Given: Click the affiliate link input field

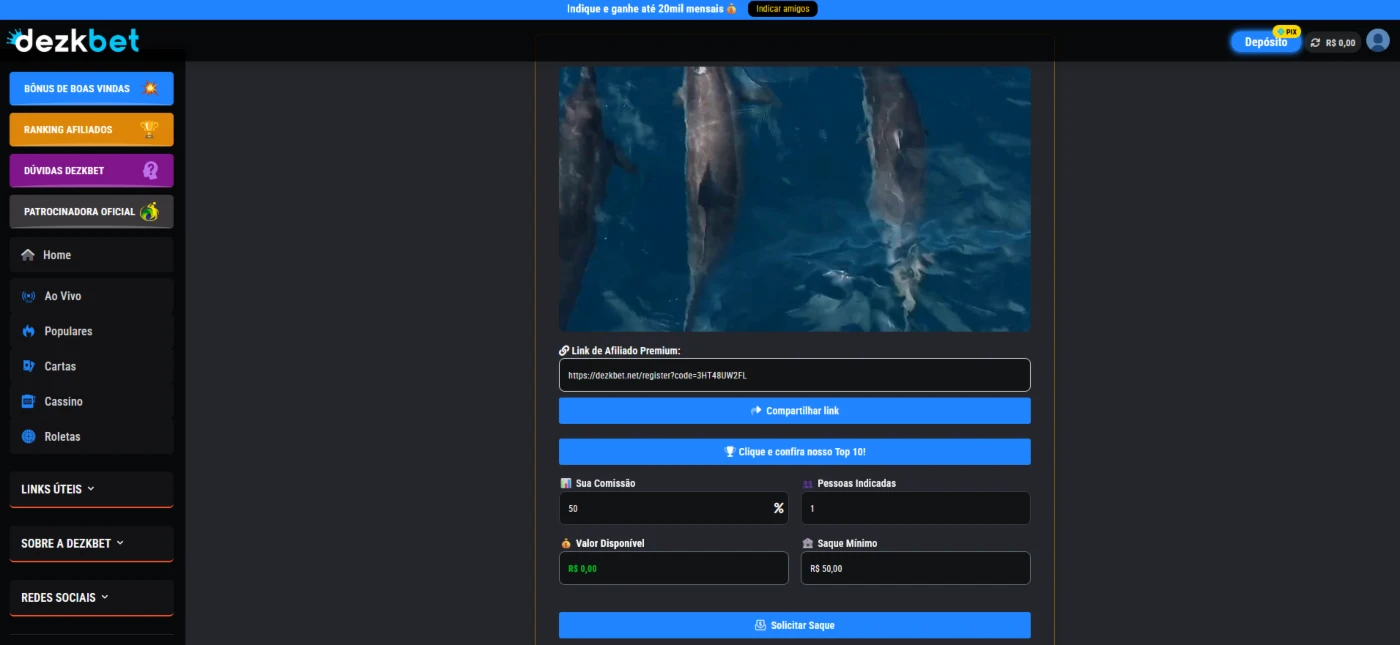Looking at the screenshot, I should coord(794,375).
